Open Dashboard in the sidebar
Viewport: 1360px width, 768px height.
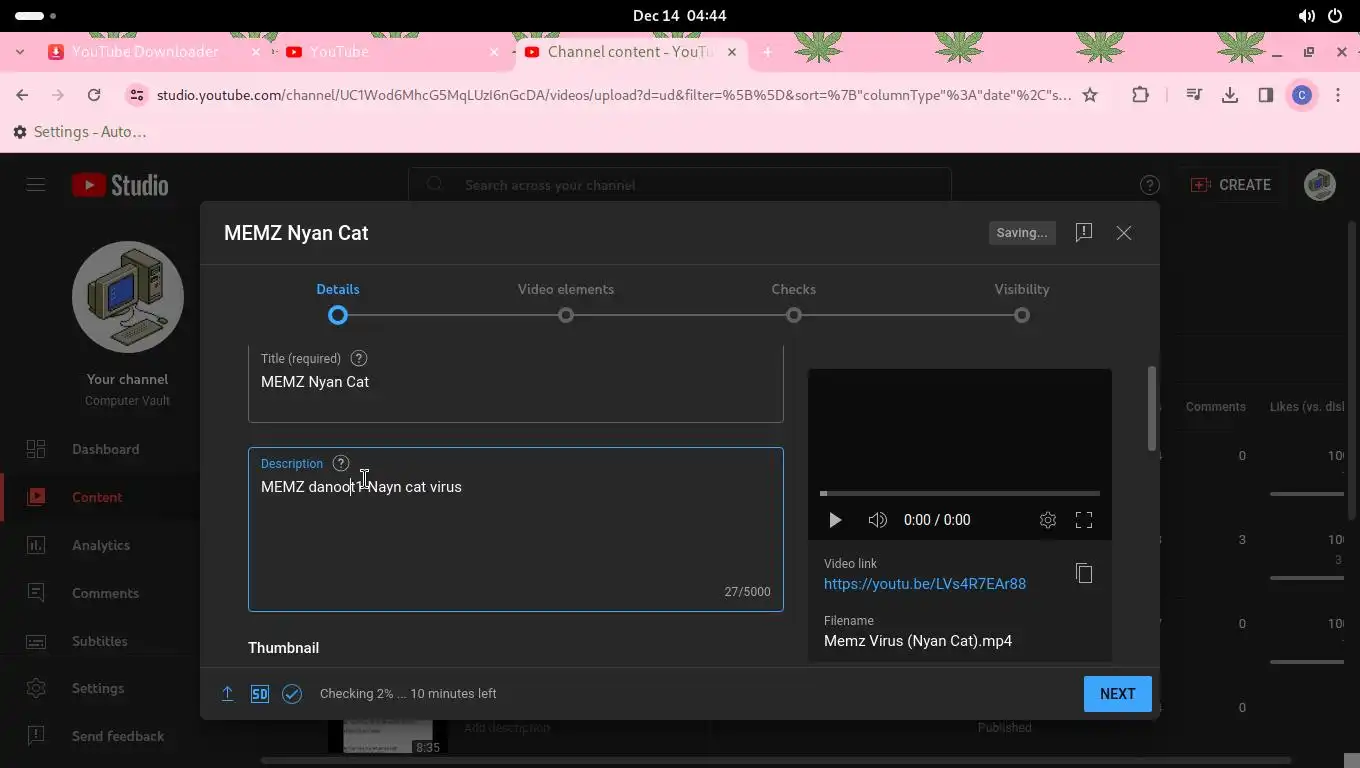[x=100, y=449]
